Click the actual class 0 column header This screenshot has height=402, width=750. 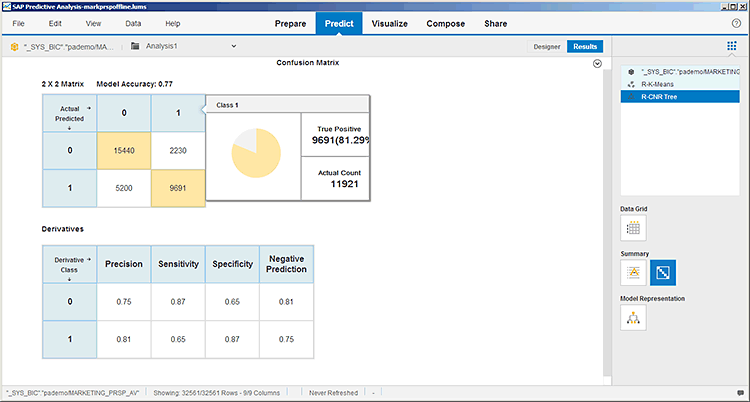point(124,113)
